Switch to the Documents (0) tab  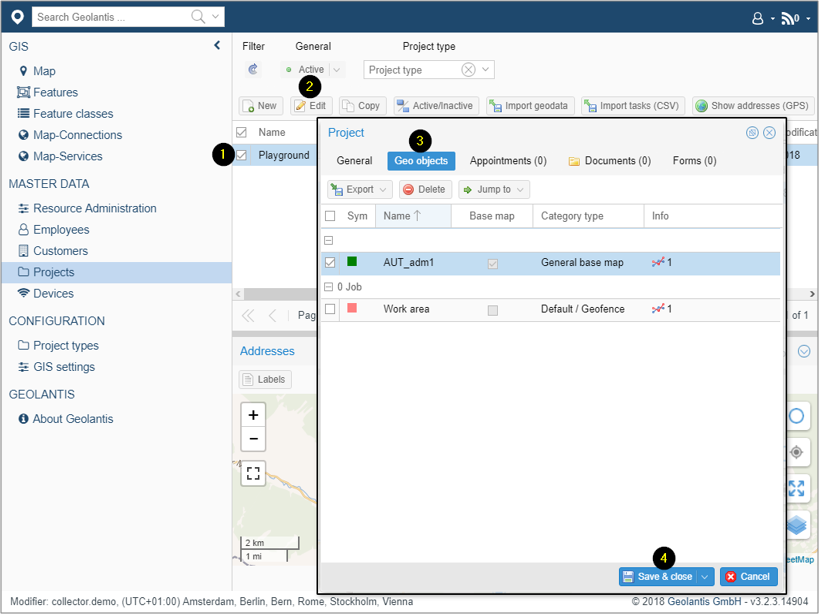(x=610, y=161)
